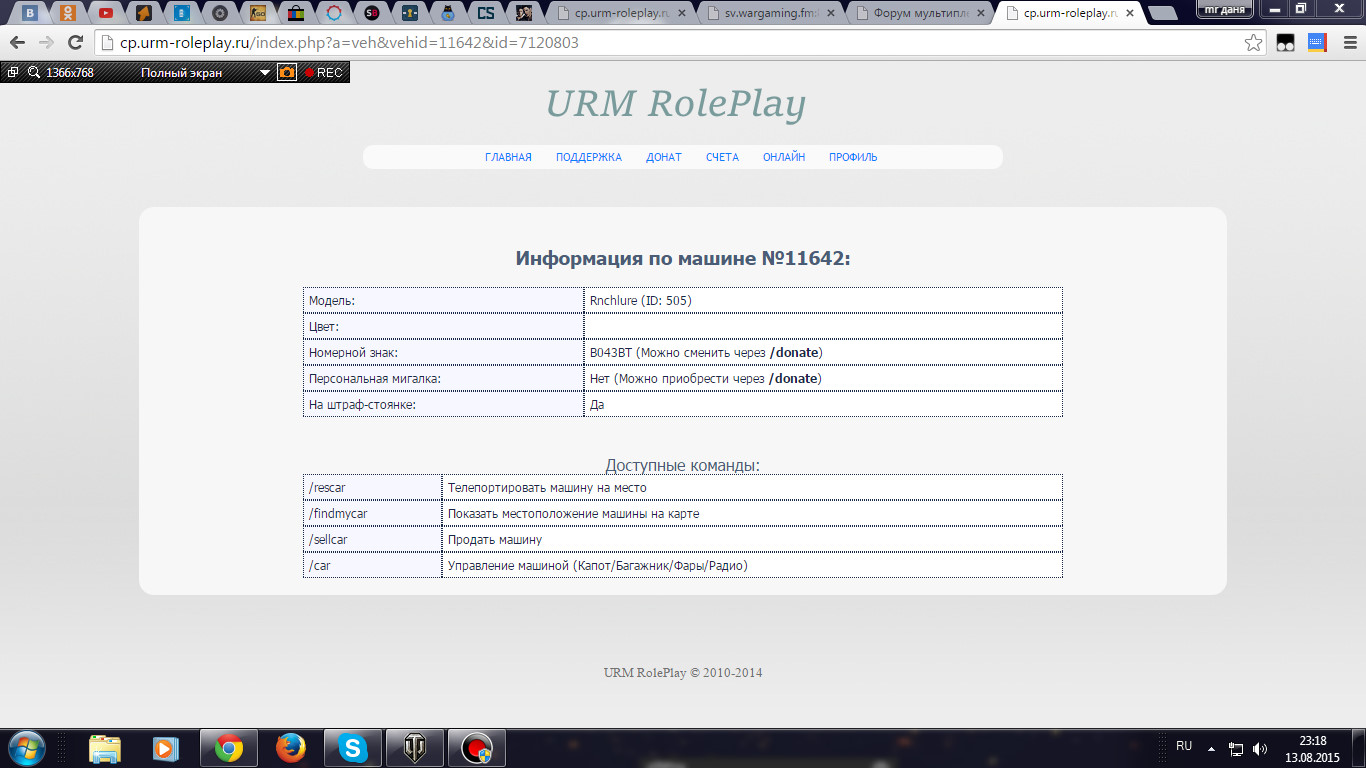Switch to the sv.wargaming.fm tab

coord(771,13)
